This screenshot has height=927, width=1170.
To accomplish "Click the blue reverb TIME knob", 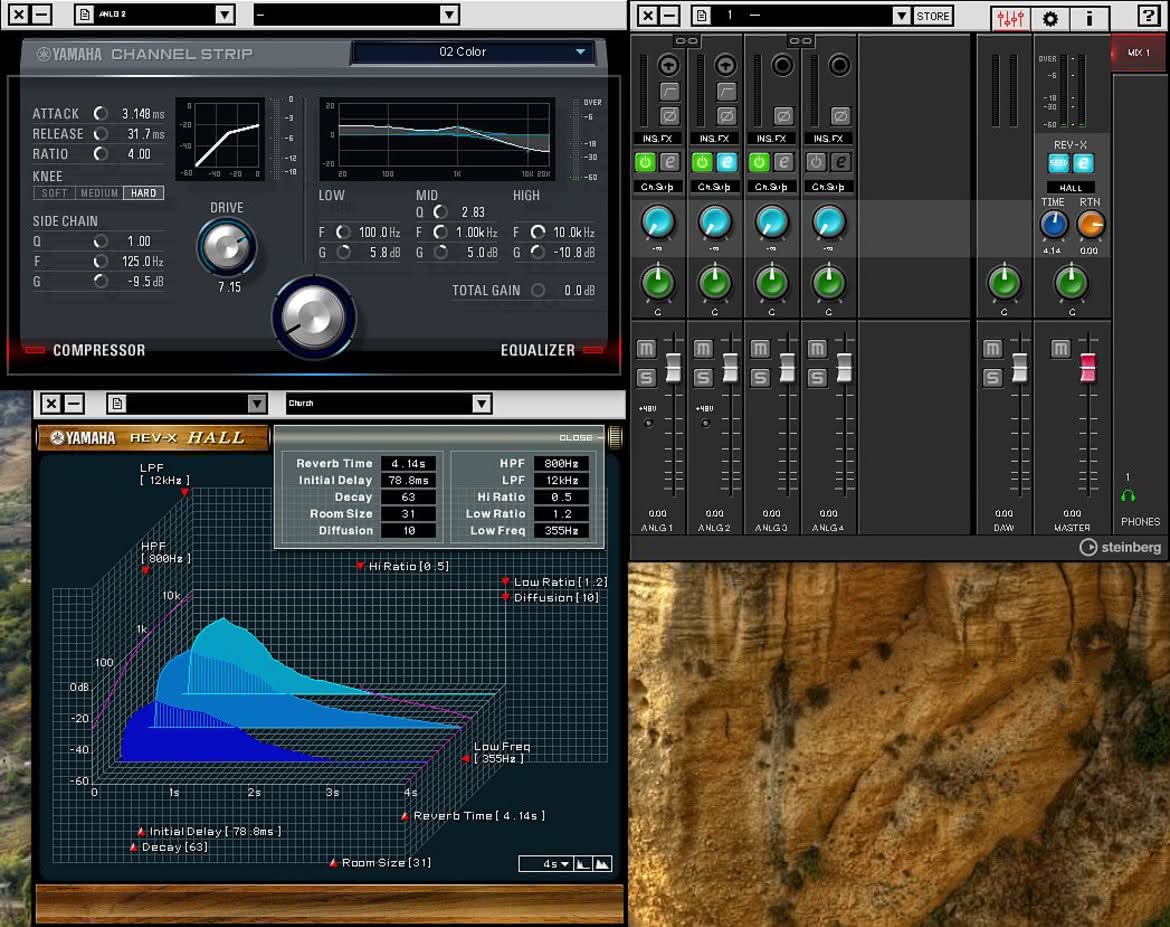I will click(1053, 225).
